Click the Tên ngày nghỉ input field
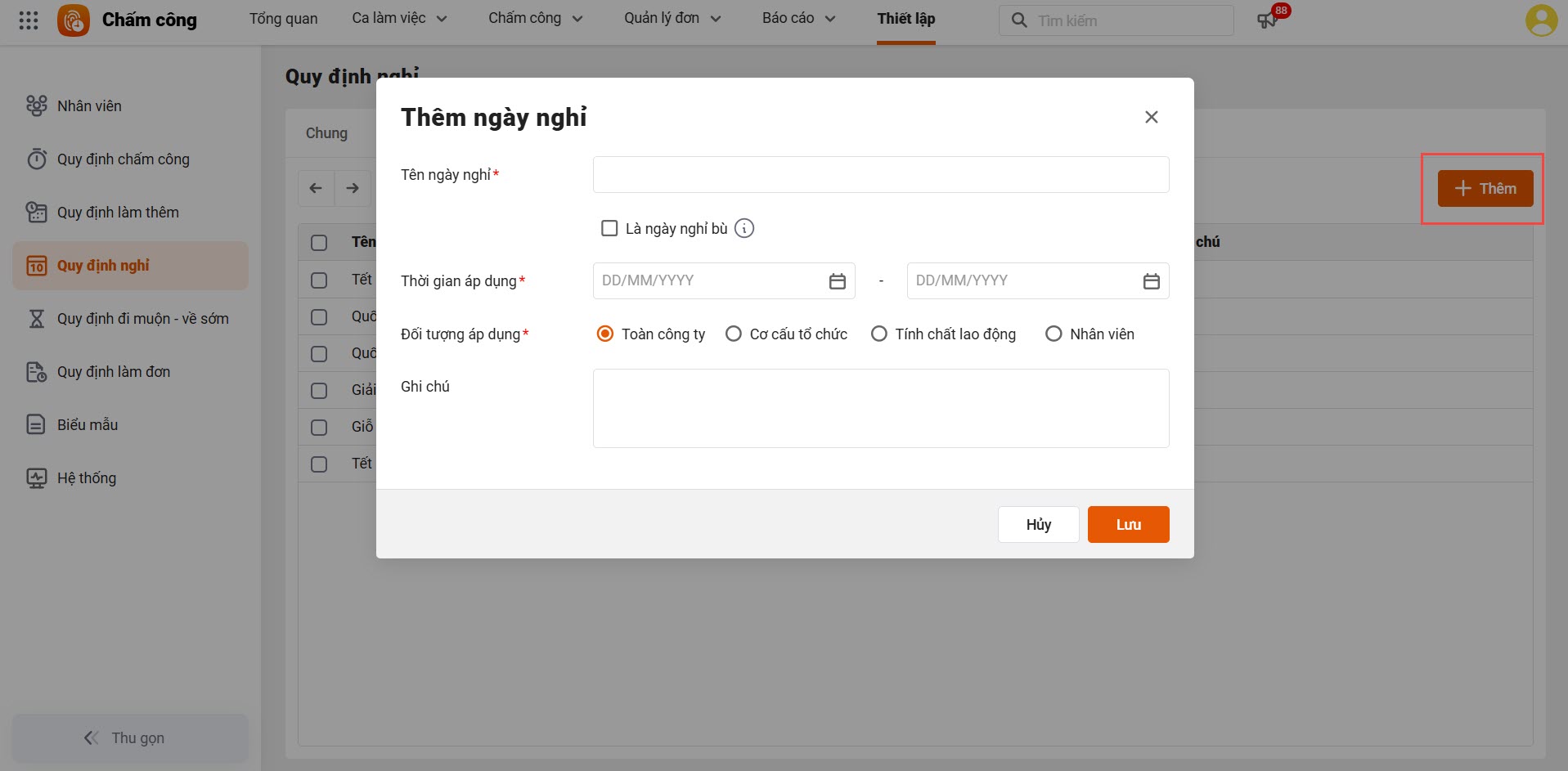1568x771 pixels. click(x=880, y=175)
